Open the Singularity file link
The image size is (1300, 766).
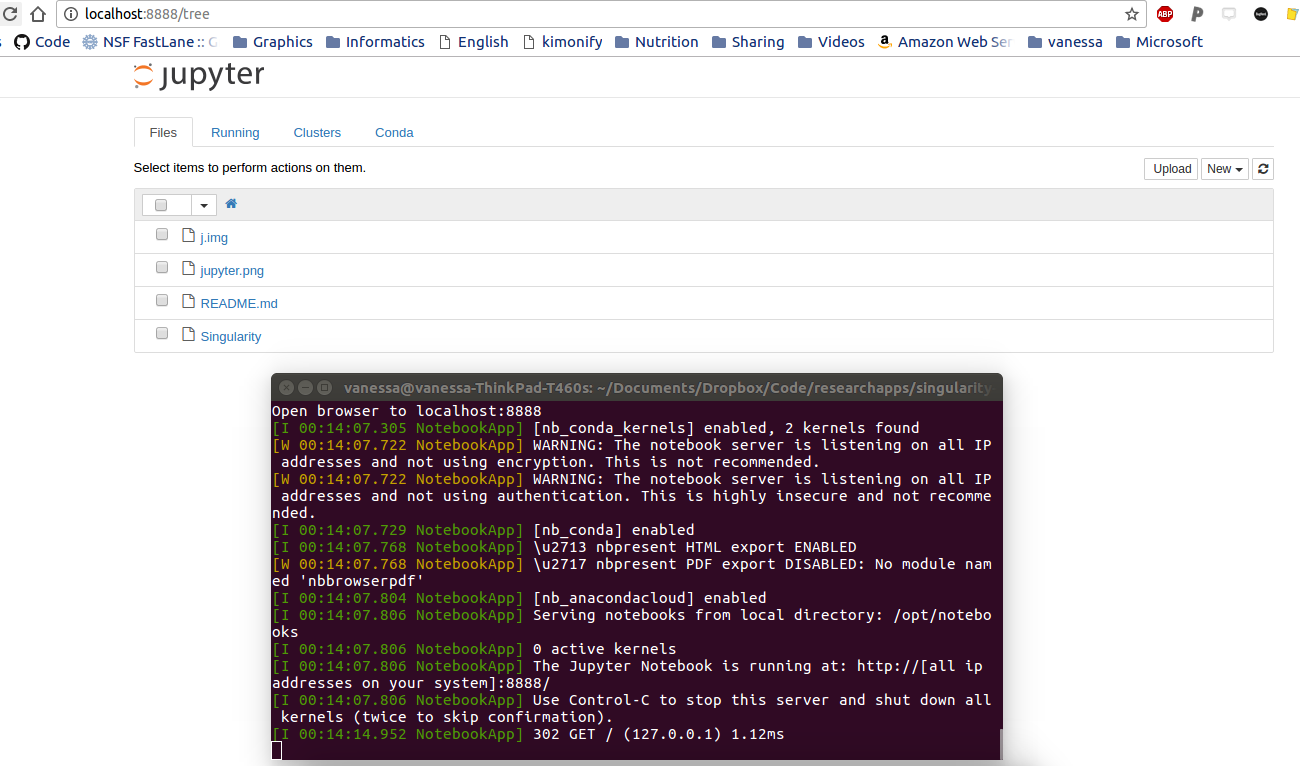point(231,337)
